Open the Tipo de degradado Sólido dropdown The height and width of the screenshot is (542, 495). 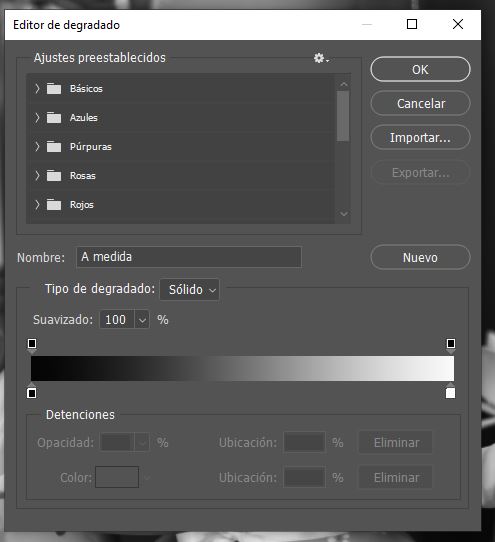(189, 290)
